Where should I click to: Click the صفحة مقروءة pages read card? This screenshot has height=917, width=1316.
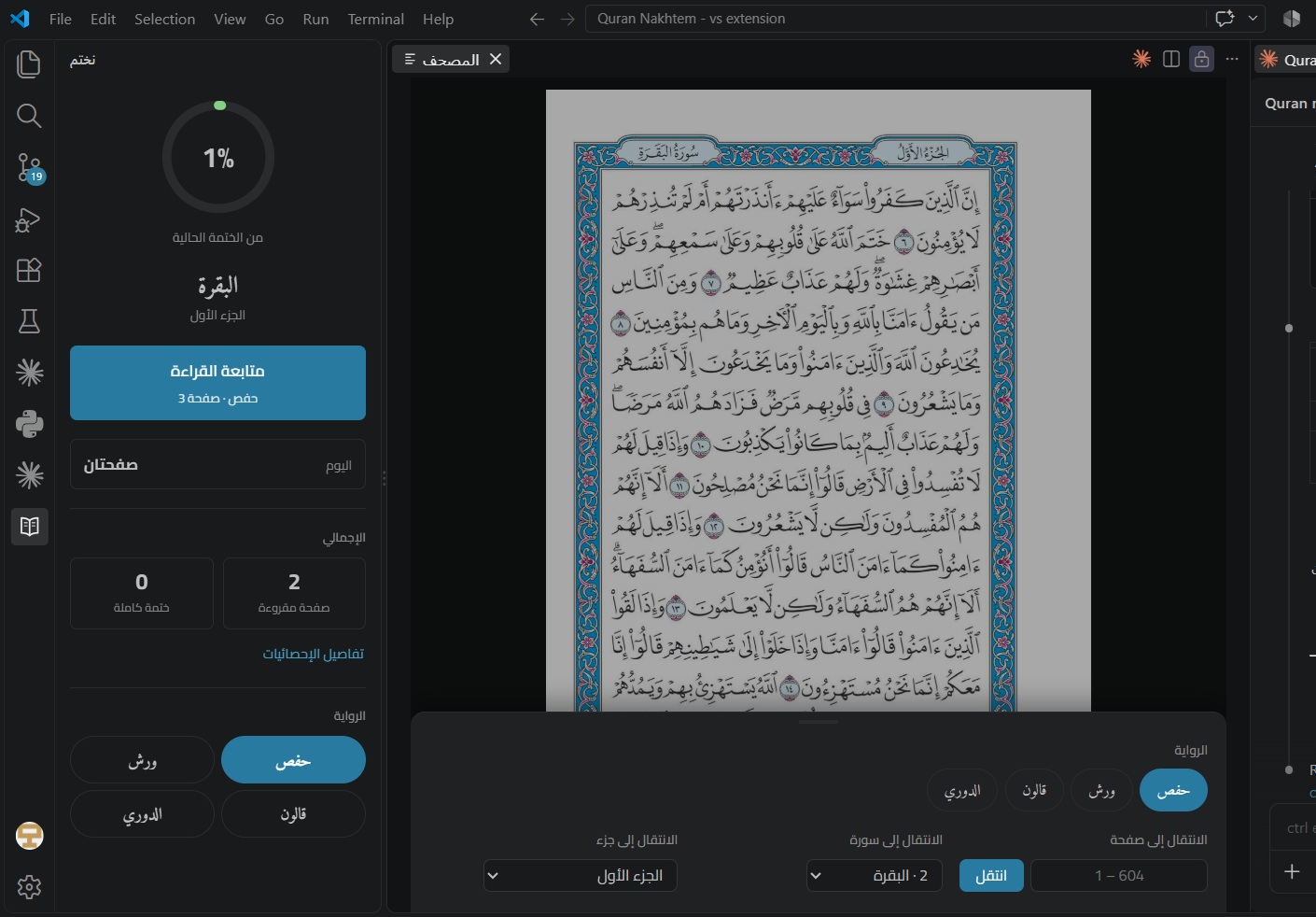[x=294, y=593]
